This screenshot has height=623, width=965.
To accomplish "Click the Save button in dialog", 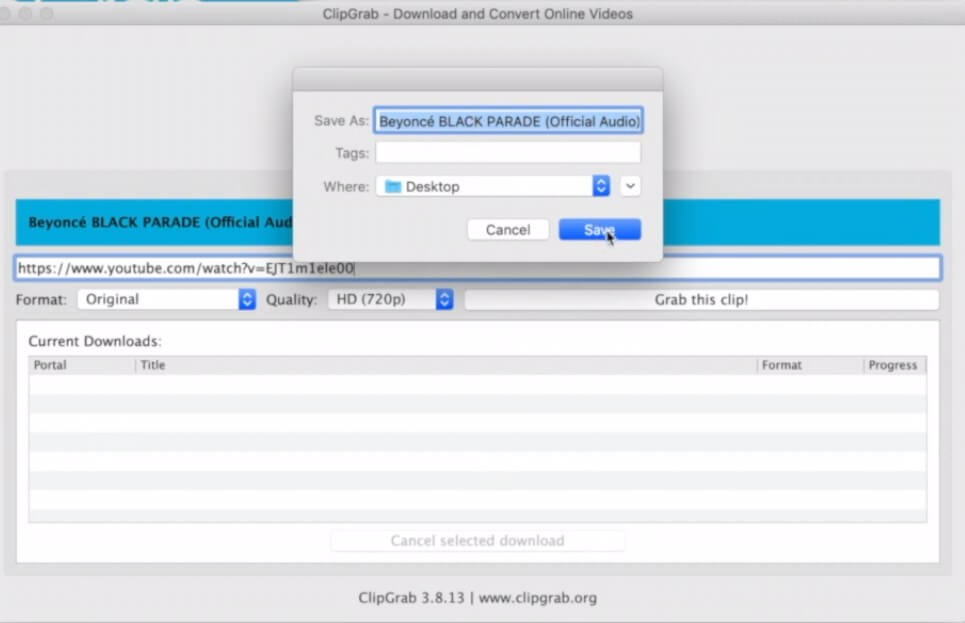I will [x=599, y=230].
